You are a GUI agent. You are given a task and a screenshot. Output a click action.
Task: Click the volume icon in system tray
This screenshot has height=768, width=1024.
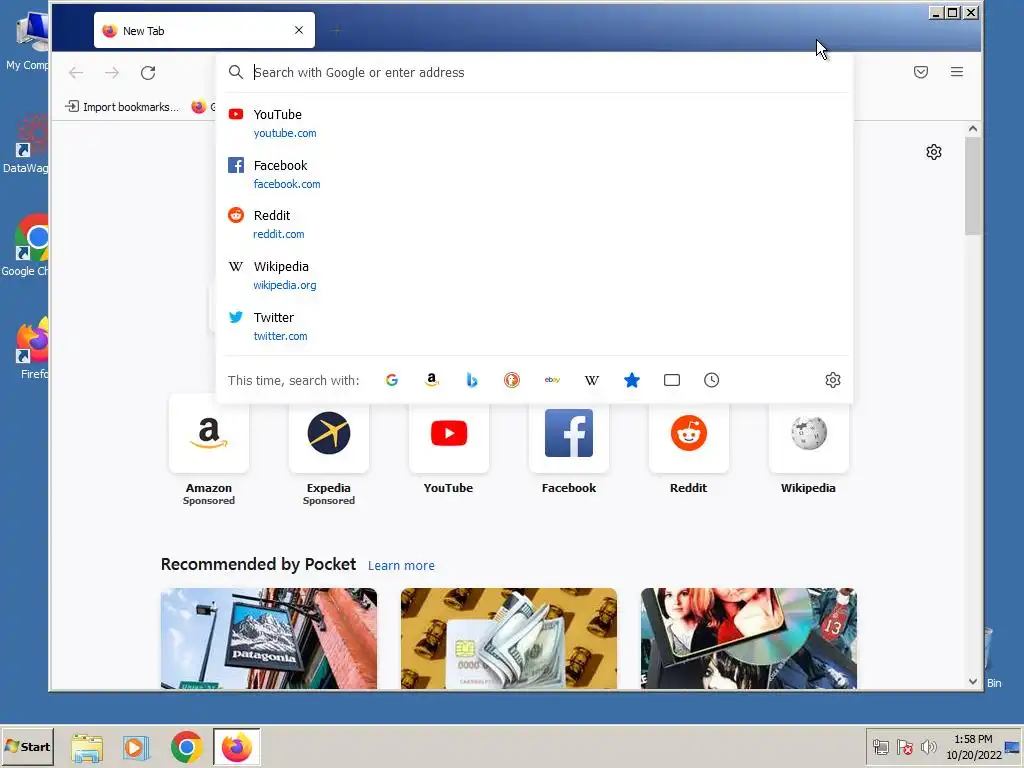click(x=928, y=747)
